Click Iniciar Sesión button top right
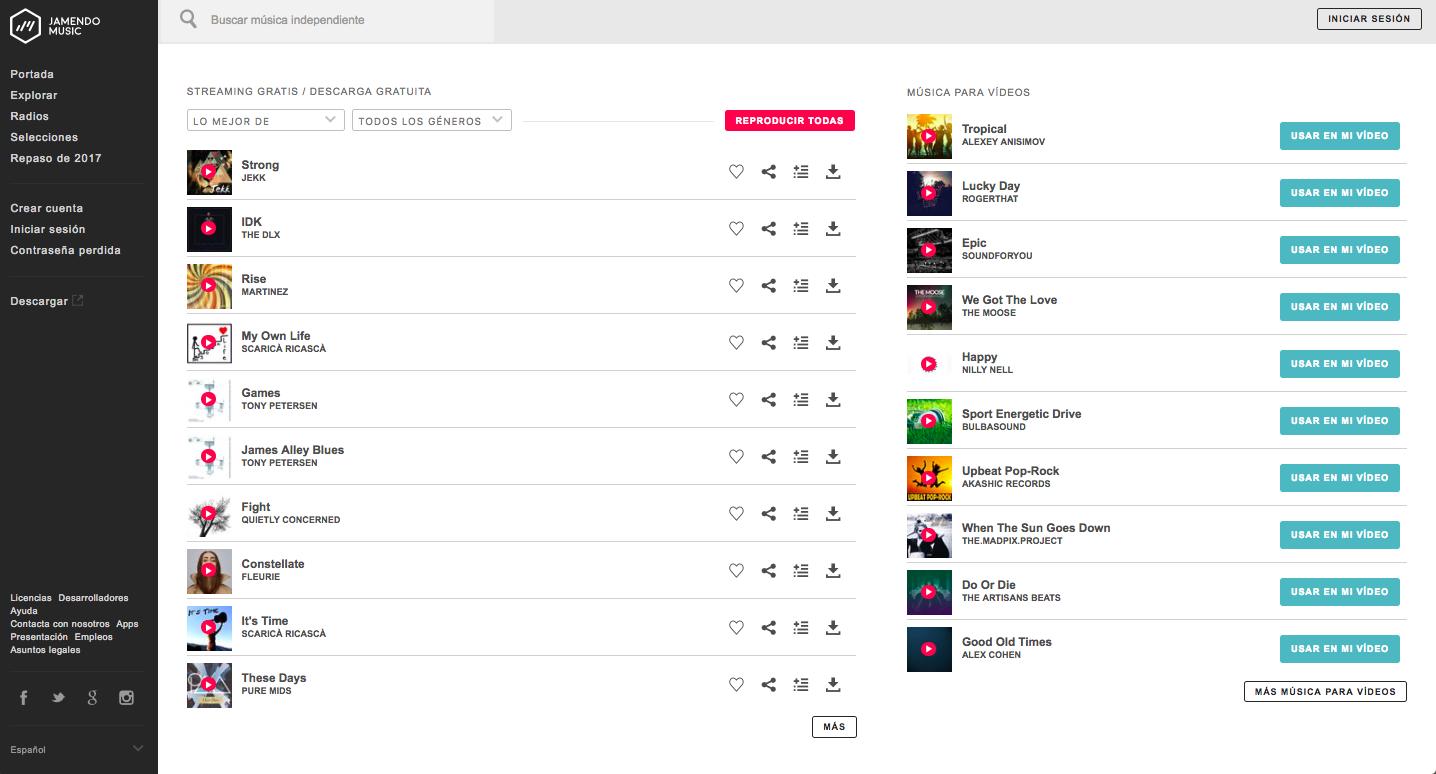 coord(1369,19)
